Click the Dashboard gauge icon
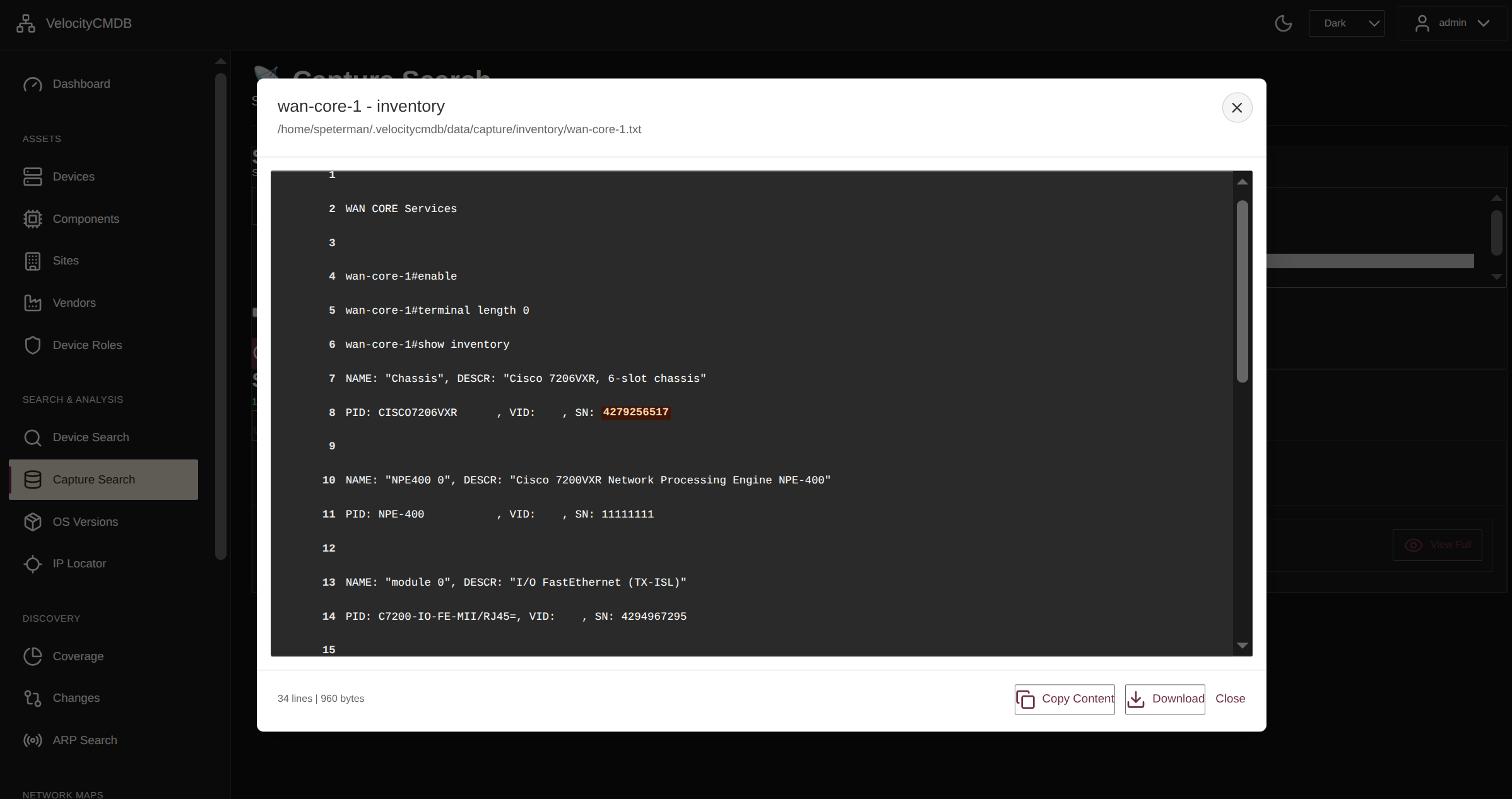 (x=33, y=84)
